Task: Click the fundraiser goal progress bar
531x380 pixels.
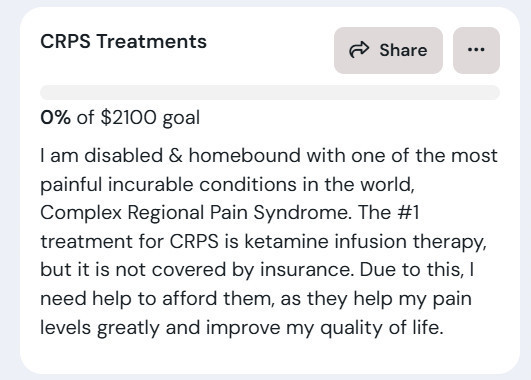Action: (270, 92)
